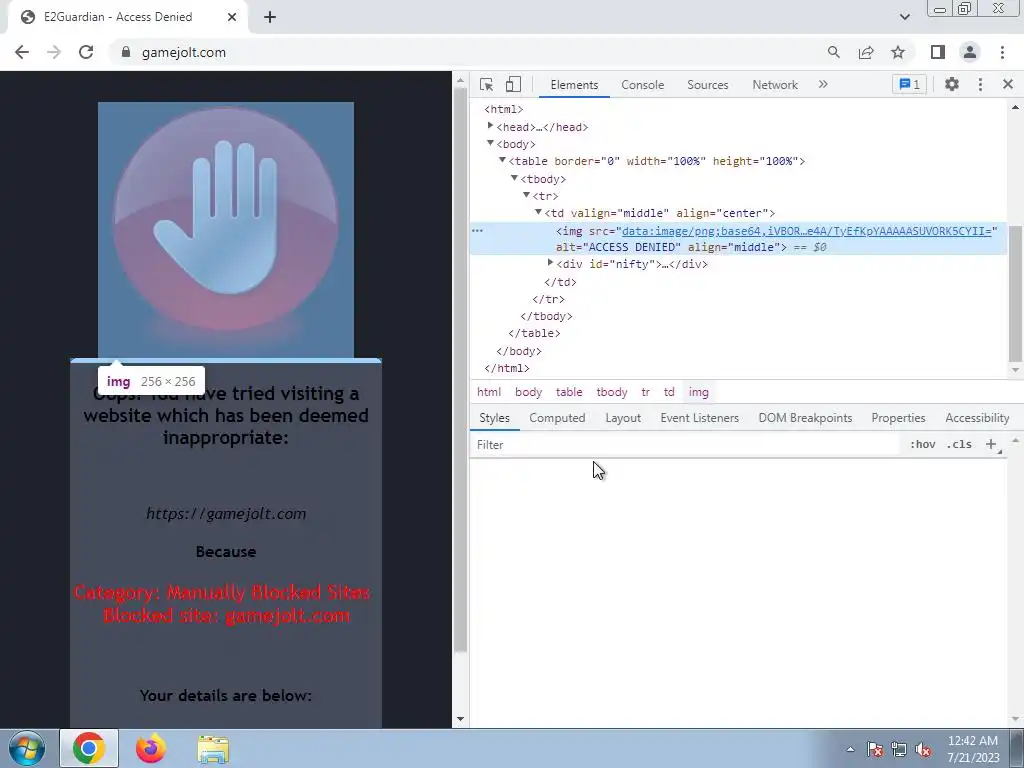Switch to the Network tab
This screenshot has height=768, width=1024.
(775, 85)
